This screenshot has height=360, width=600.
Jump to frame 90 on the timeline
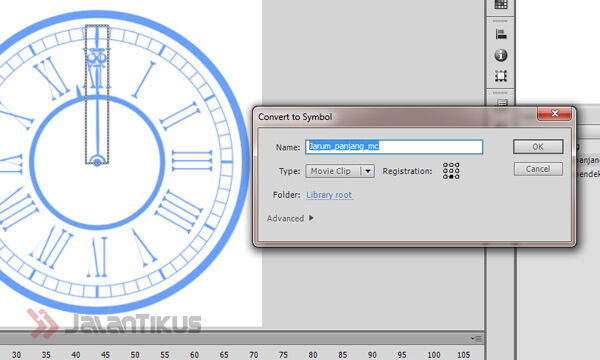[x=372, y=355]
